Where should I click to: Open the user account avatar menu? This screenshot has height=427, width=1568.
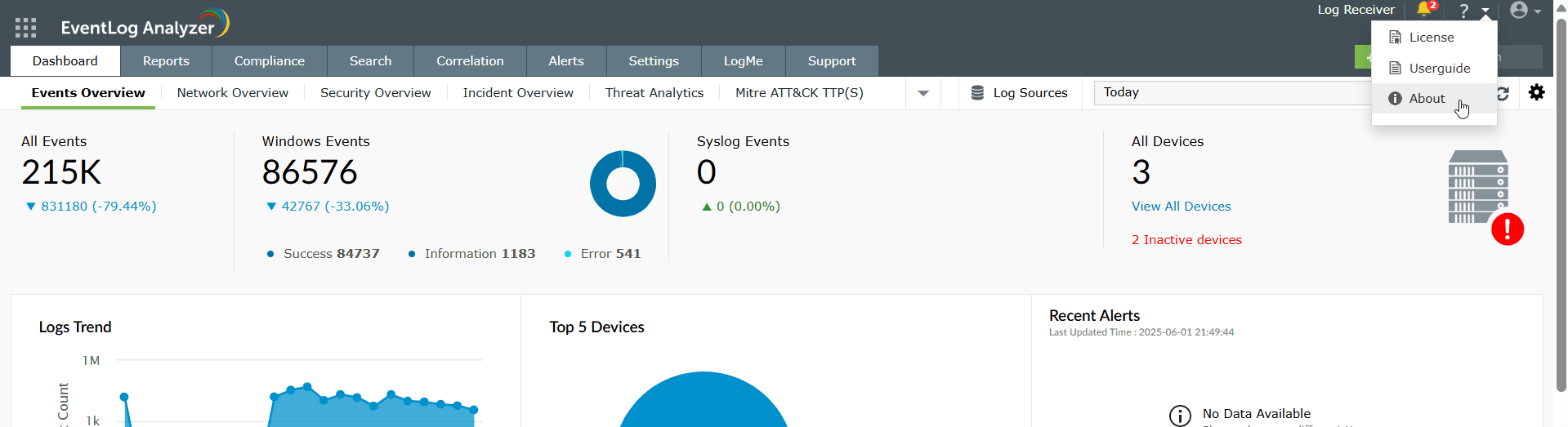(x=1519, y=11)
